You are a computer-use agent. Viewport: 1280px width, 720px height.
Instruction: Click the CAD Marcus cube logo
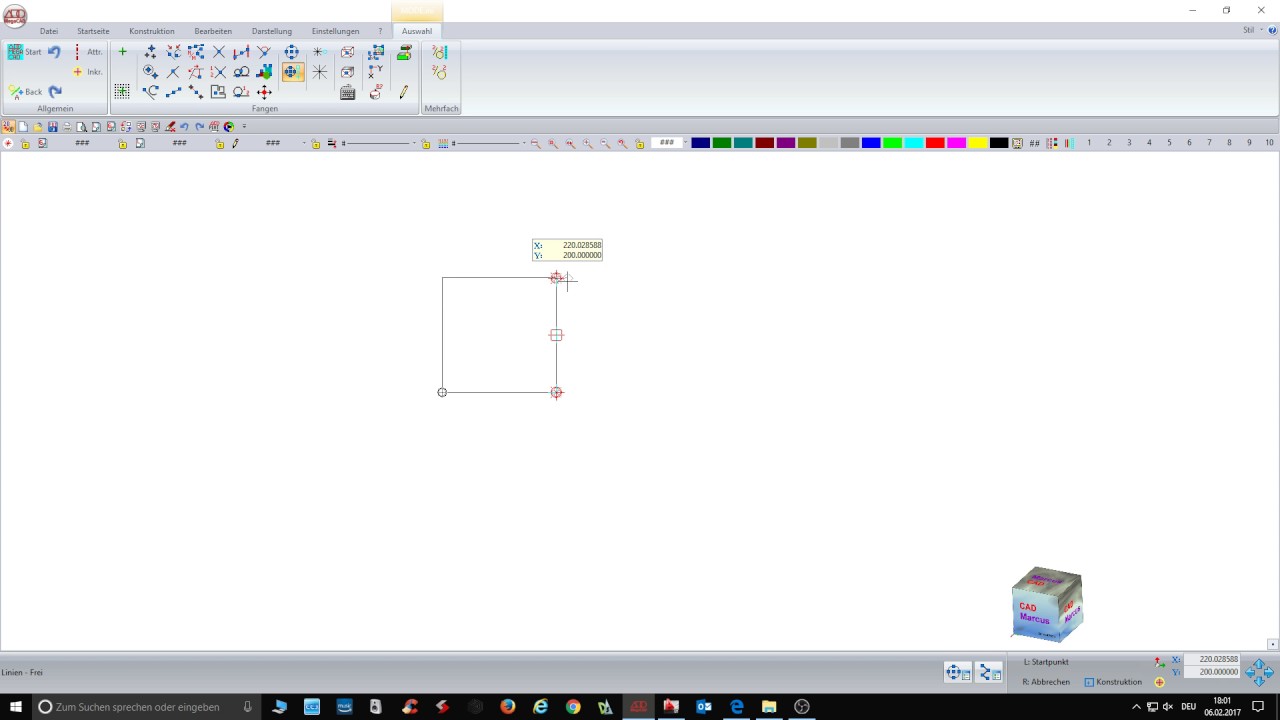[x=1047, y=604]
